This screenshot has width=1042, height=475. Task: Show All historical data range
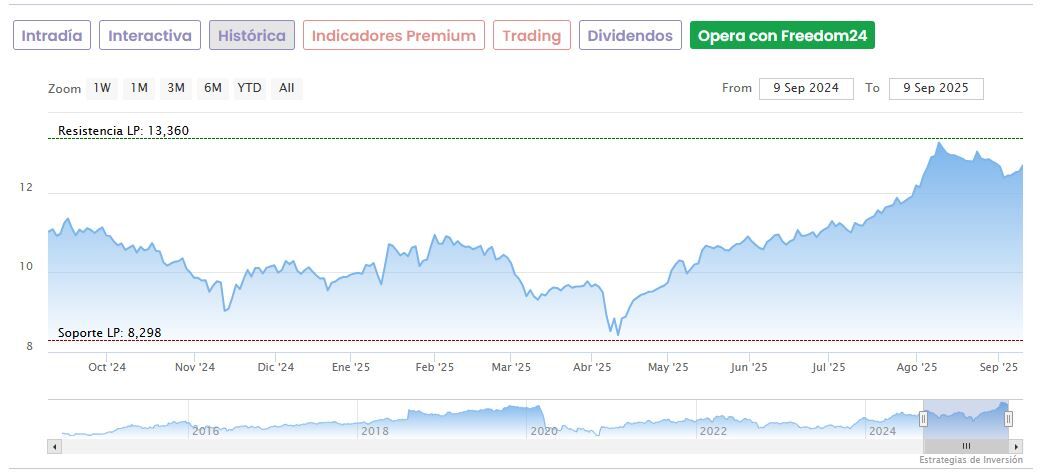pos(287,88)
